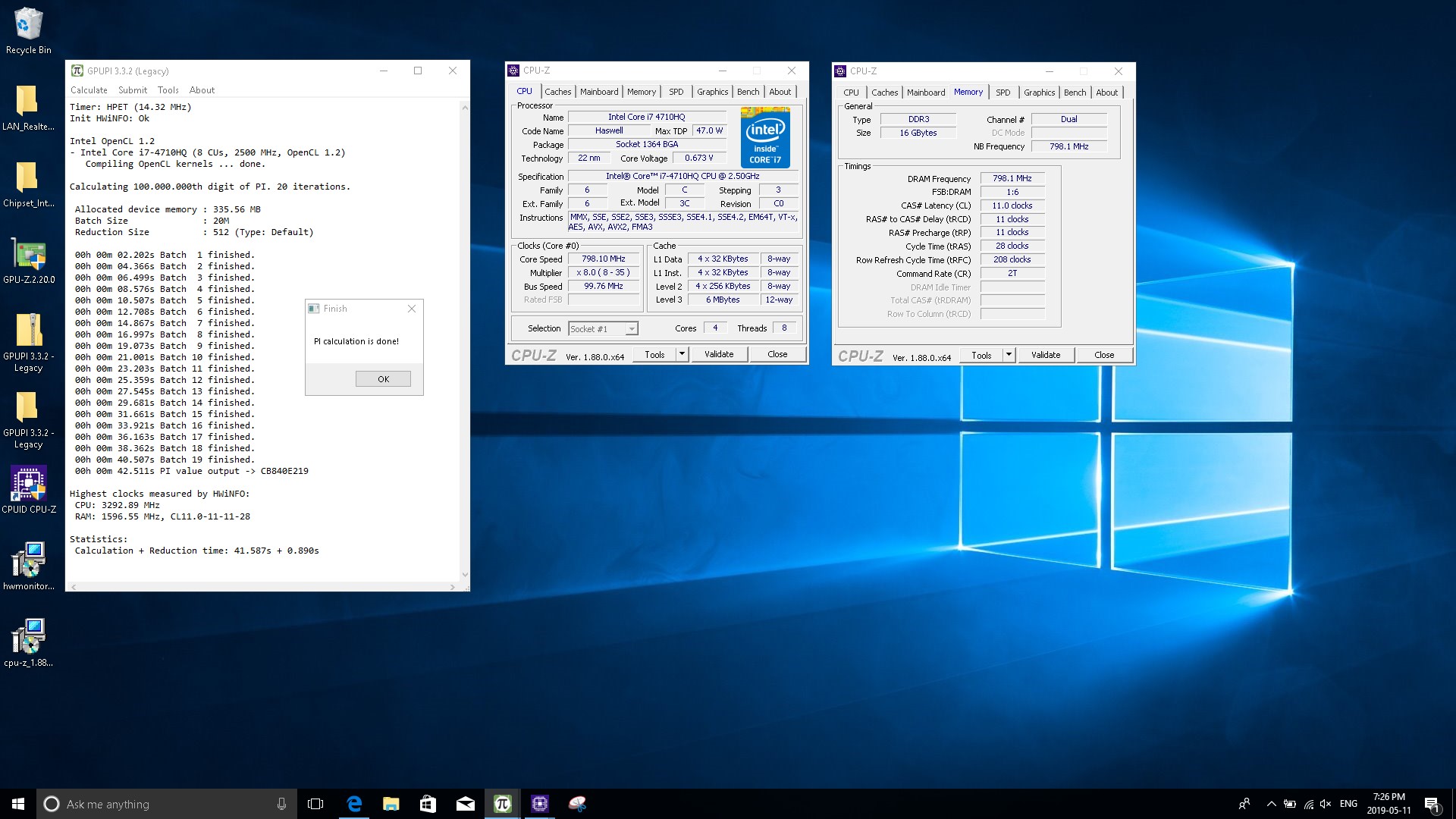
Task: Click Tools button in right CPU-Z window
Action: (981, 355)
